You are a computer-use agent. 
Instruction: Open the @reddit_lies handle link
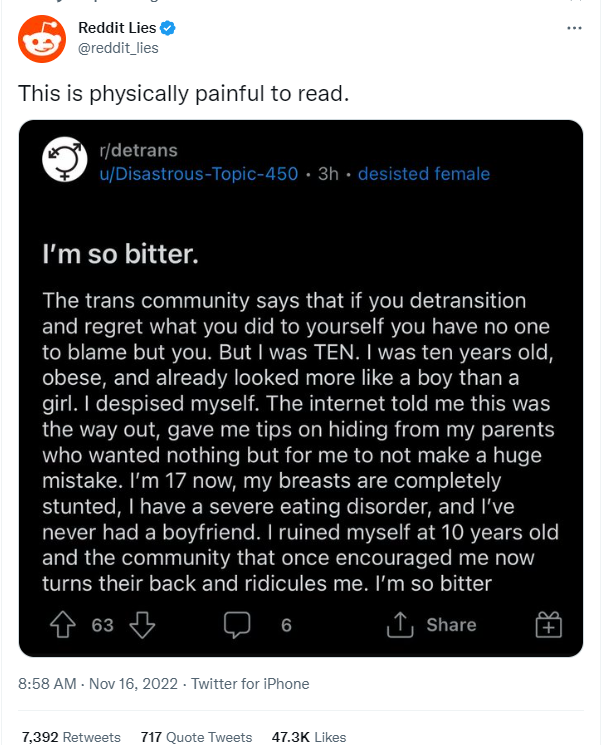118,47
